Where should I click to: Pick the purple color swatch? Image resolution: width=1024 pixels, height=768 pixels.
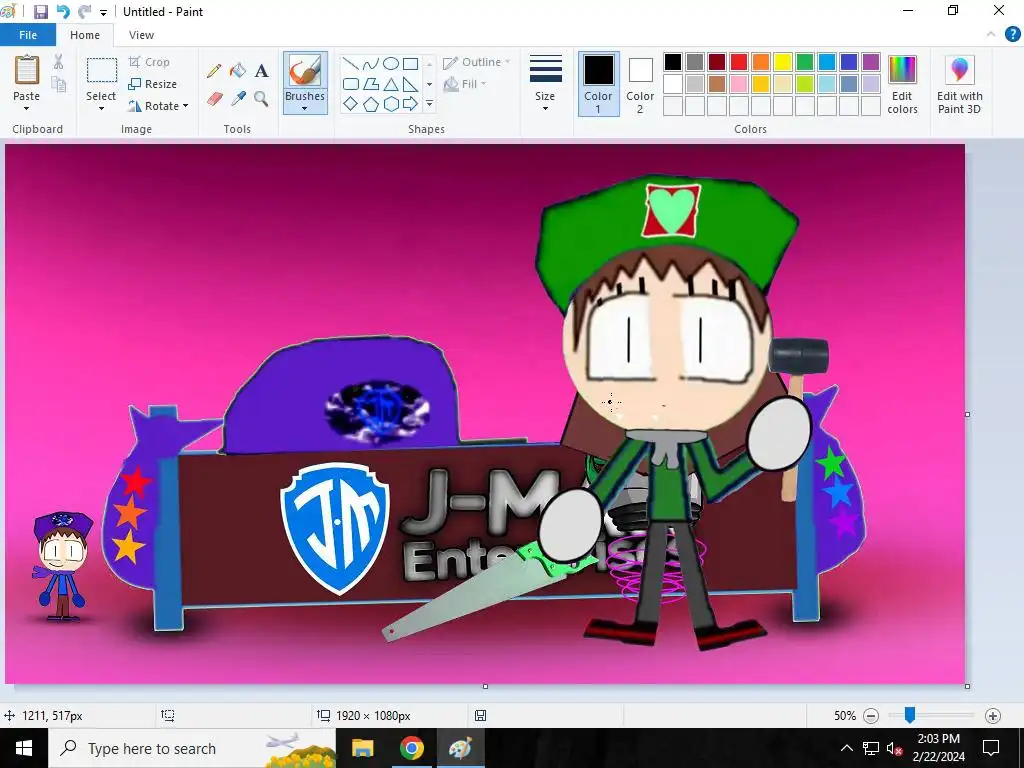871,62
